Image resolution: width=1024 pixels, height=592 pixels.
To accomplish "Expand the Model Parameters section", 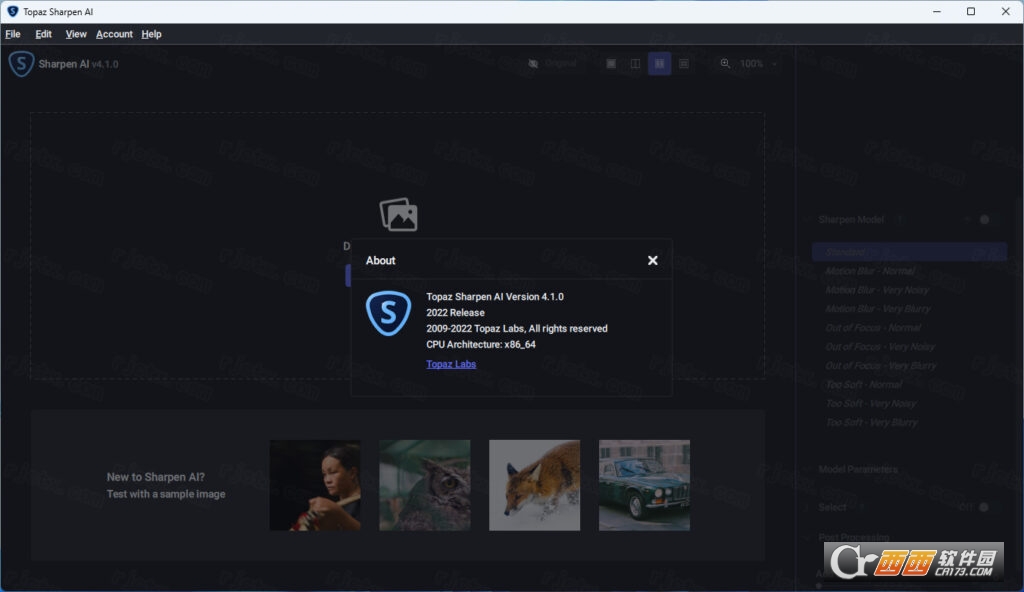I will 857,469.
